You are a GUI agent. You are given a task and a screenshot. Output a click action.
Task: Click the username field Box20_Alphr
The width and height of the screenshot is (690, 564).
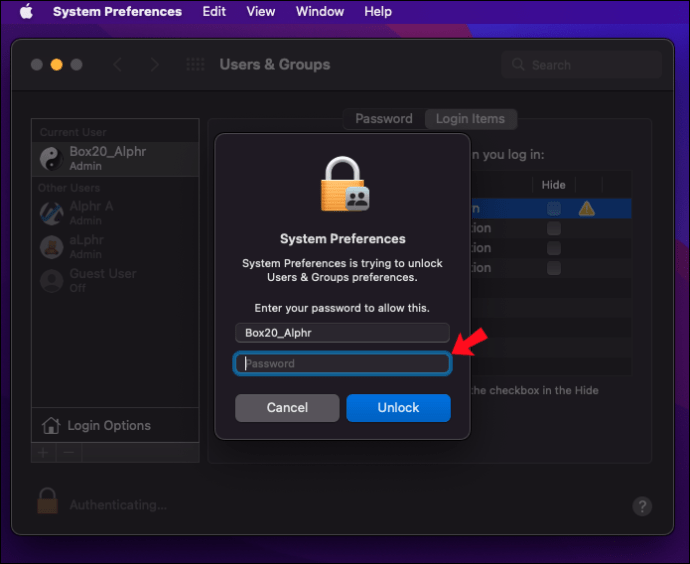(x=342, y=333)
